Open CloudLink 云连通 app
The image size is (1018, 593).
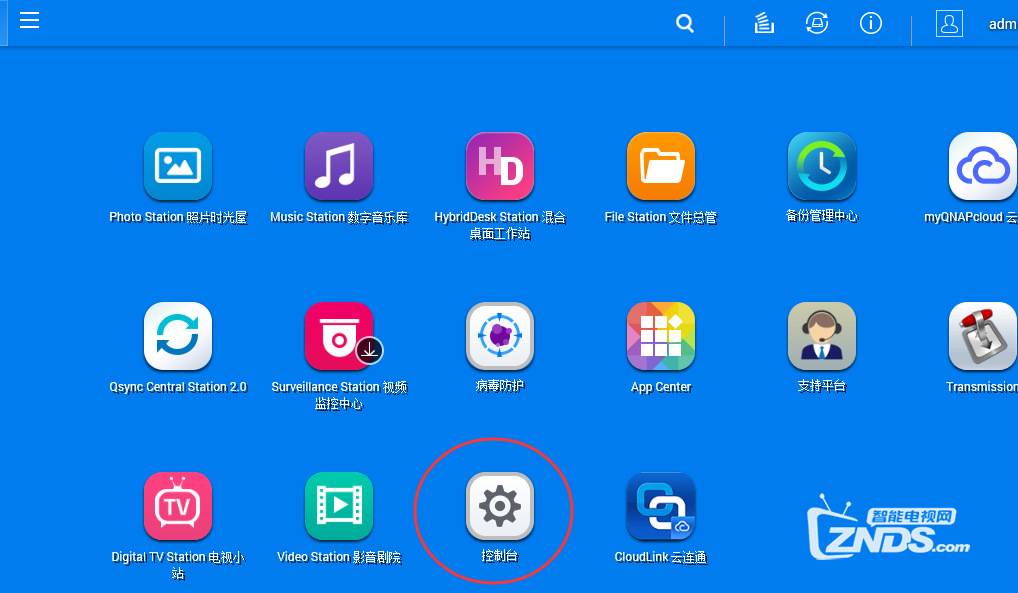pyautogui.click(x=661, y=507)
